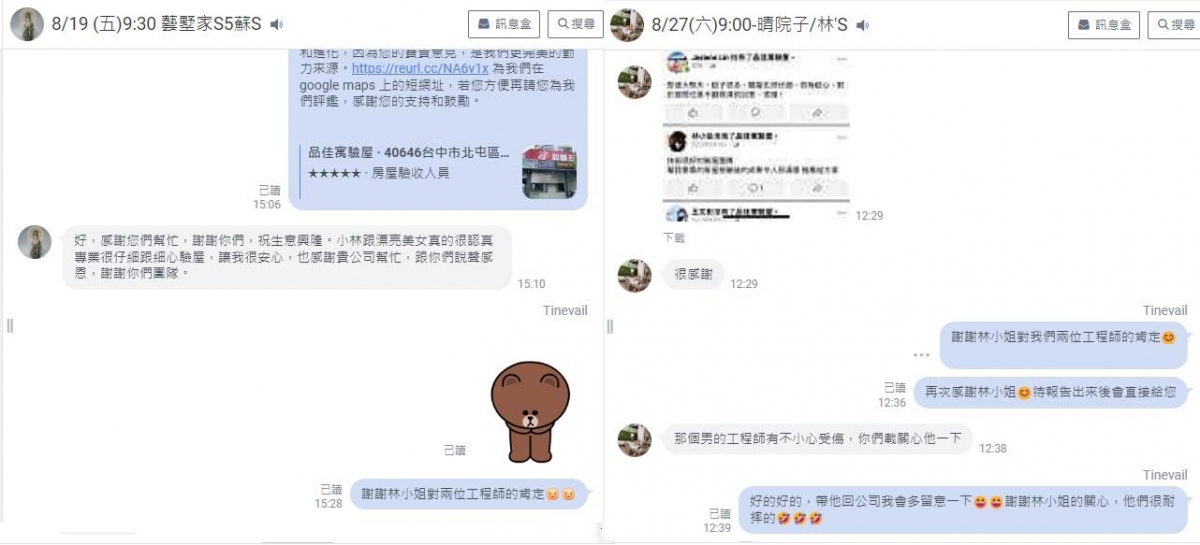Click the 好，感謝您們幫忙 customer message bubble
The height and width of the screenshot is (545, 1200).
click(288, 257)
